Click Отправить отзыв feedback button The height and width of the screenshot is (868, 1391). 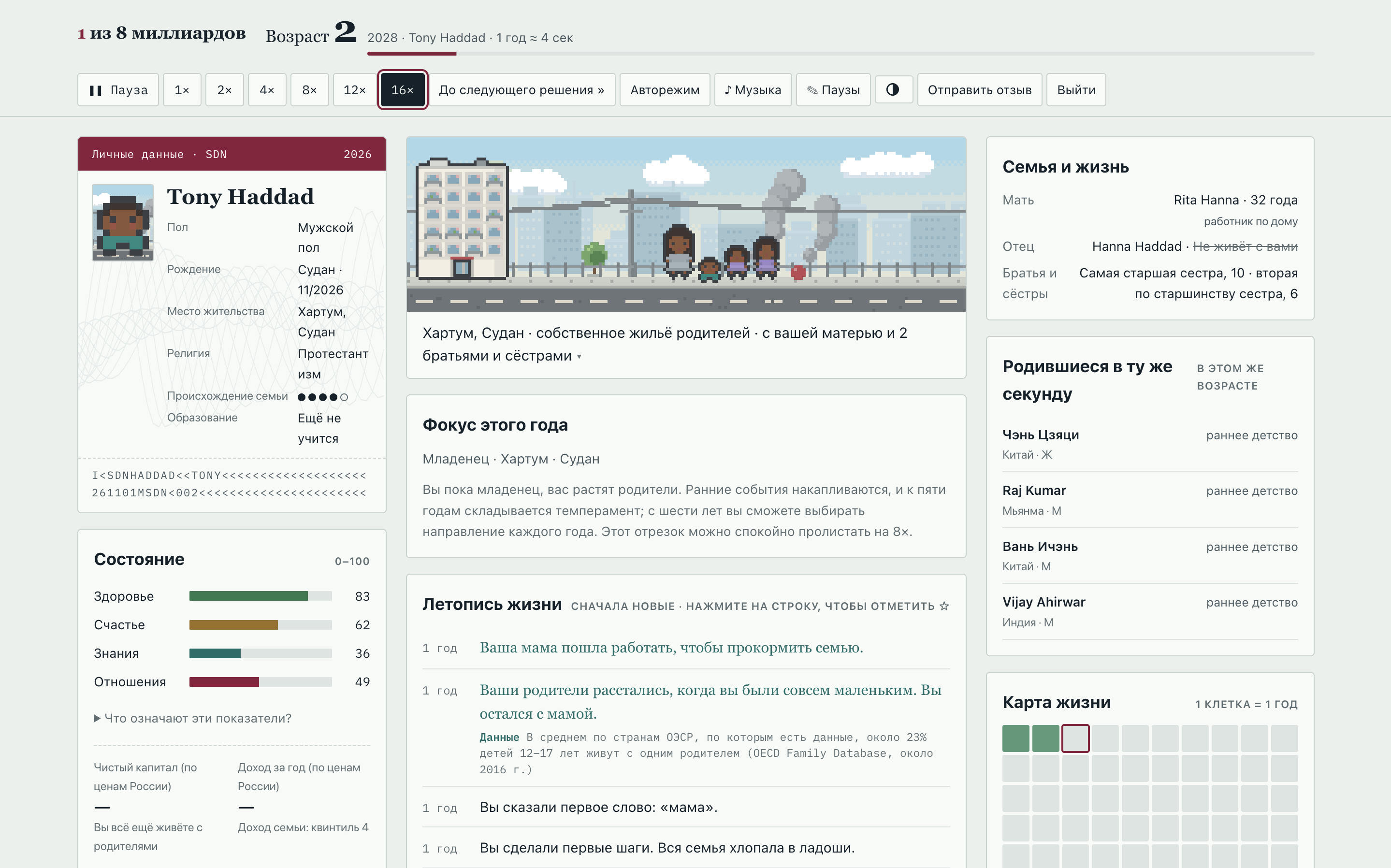[x=979, y=89]
